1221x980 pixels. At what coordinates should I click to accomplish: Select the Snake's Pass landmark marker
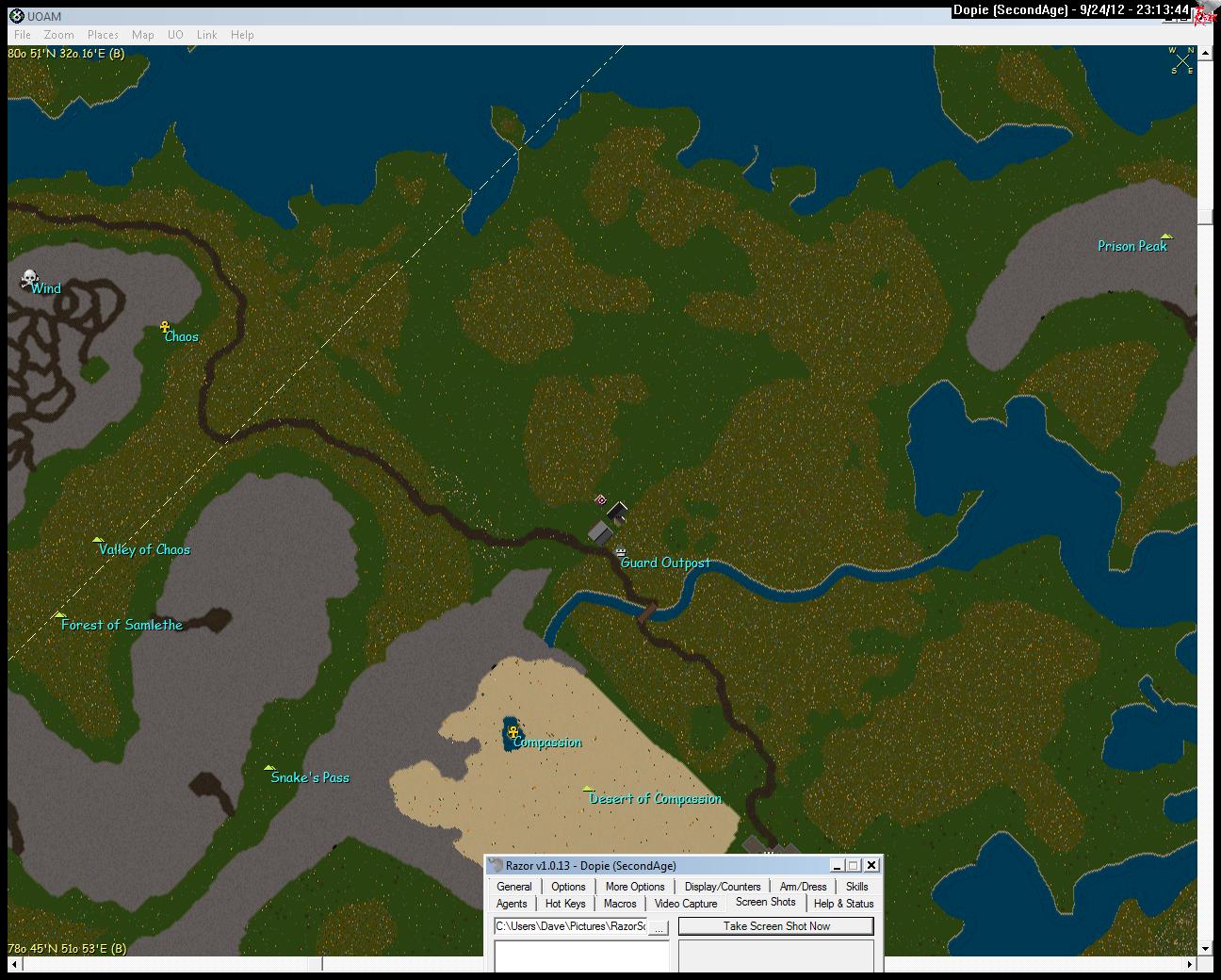pyautogui.click(x=269, y=768)
